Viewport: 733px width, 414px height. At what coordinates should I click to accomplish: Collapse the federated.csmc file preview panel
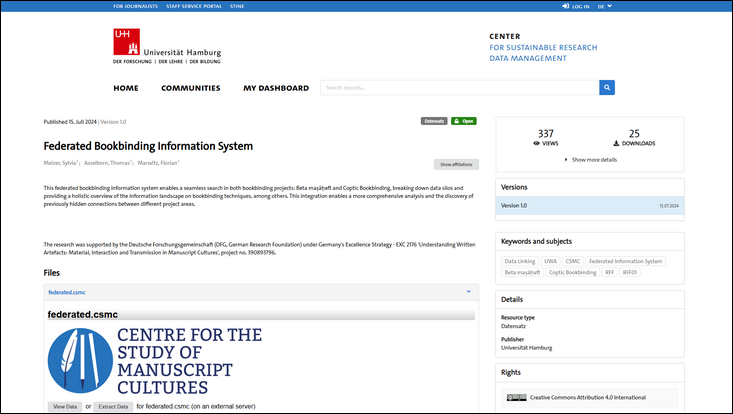(468, 292)
